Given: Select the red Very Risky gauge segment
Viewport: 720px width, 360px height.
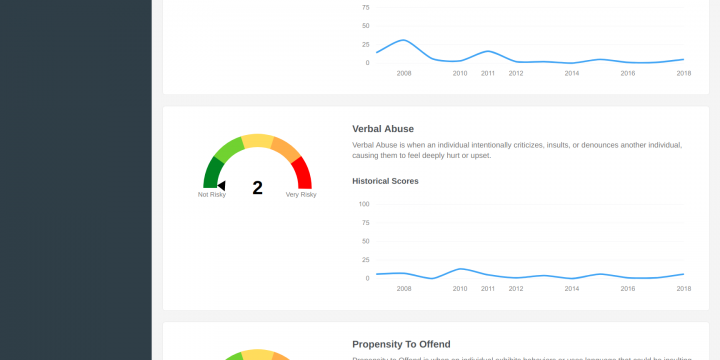Looking at the screenshot, I should (x=303, y=173).
